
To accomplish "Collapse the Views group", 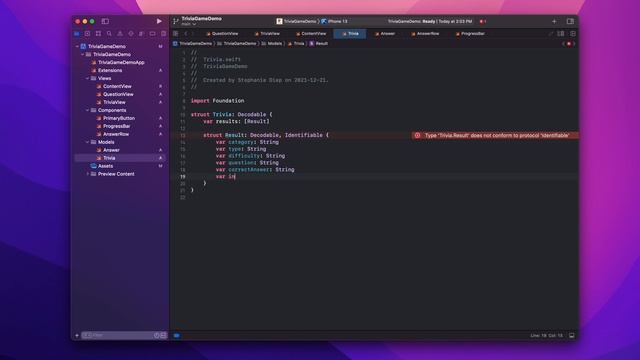I will click(x=87, y=78).
